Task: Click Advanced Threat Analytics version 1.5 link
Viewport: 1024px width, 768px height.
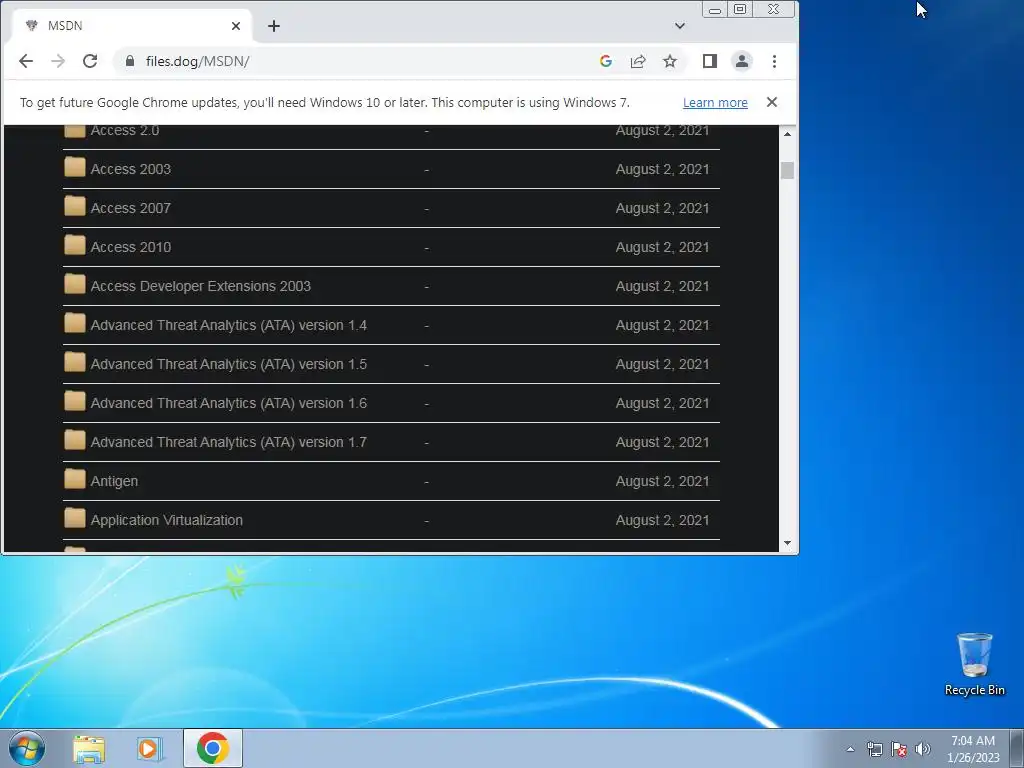Action: pos(229,364)
